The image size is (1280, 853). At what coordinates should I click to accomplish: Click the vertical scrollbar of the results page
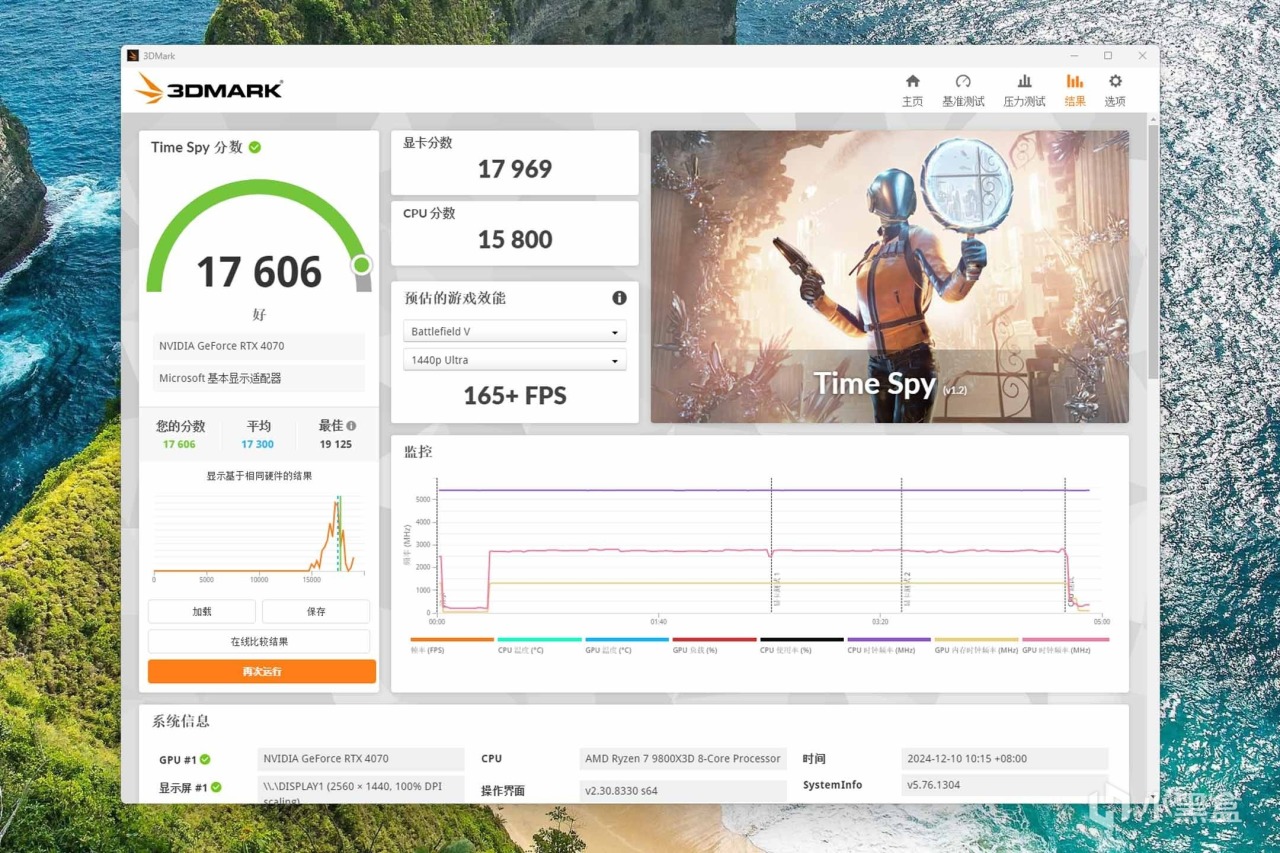tap(1153, 250)
